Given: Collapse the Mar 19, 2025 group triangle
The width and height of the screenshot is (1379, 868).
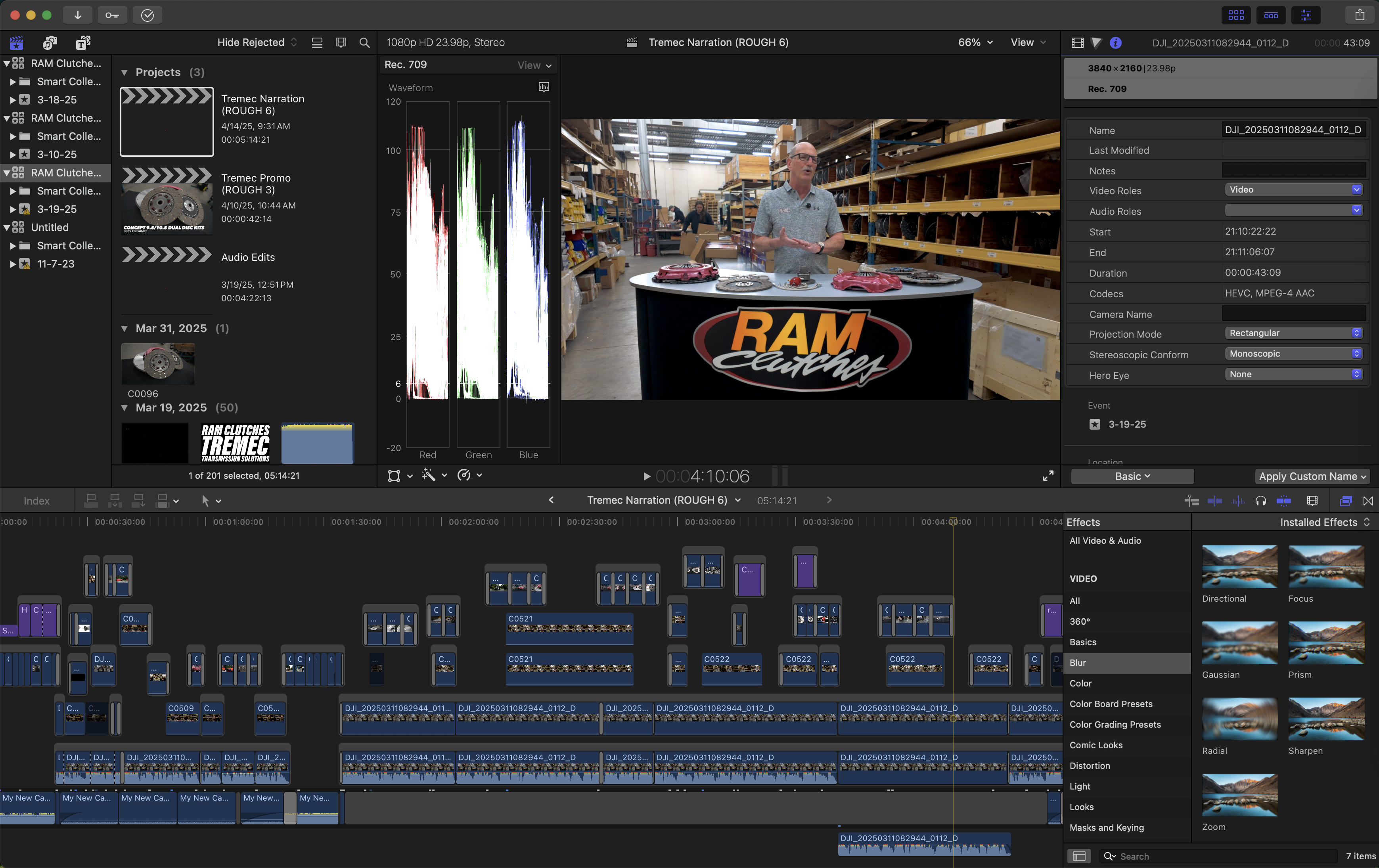Looking at the screenshot, I should tap(124, 408).
